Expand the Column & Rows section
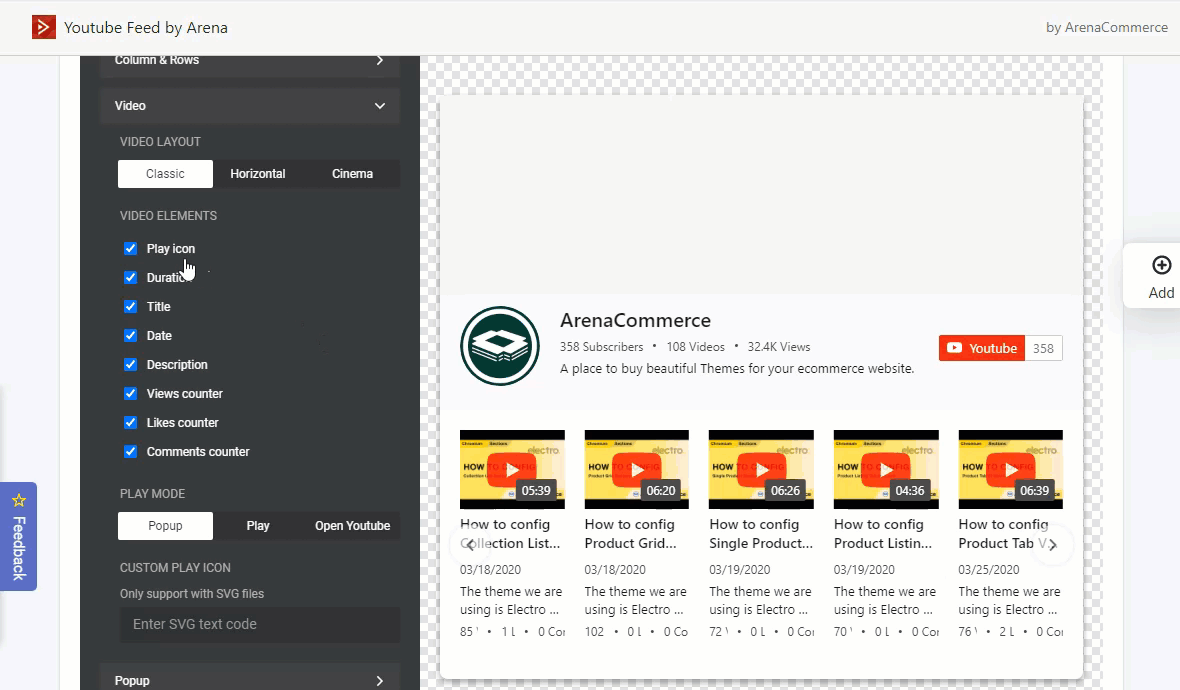Image resolution: width=1180 pixels, height=690 pixels. click(x=250, y=64)
